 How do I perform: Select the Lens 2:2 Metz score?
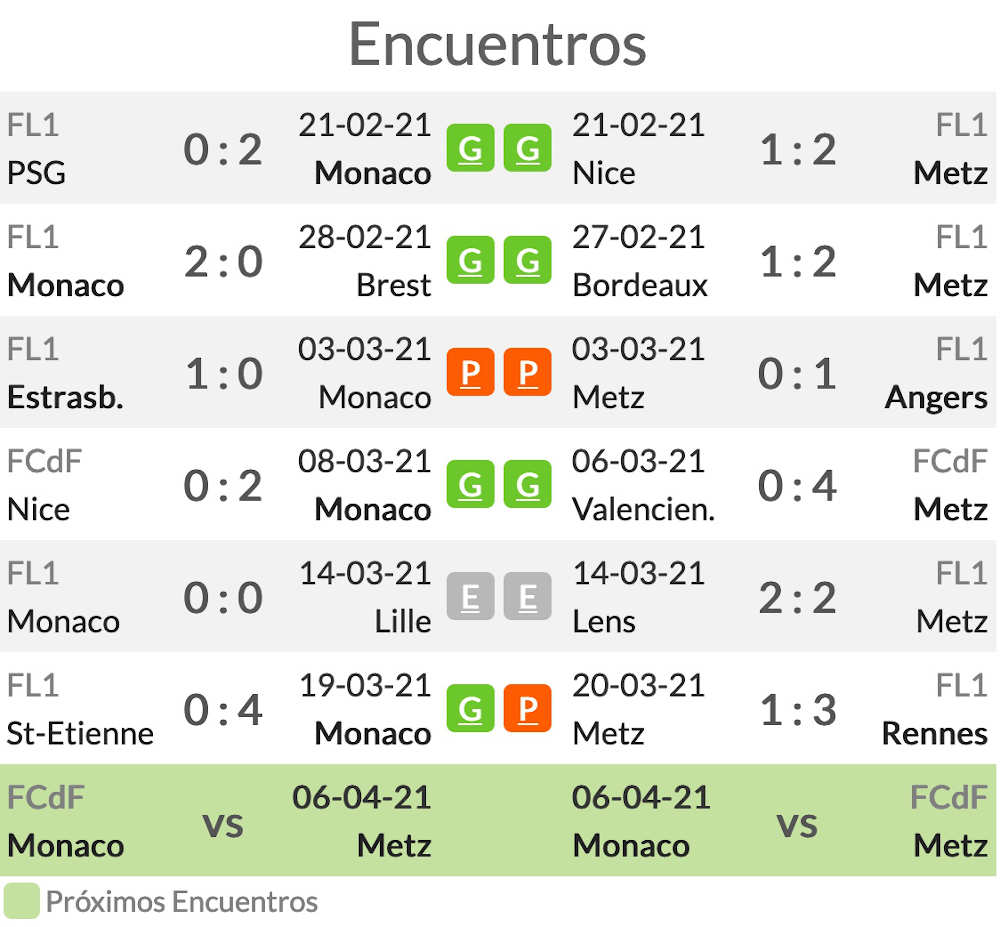click(x=798, y=598)
